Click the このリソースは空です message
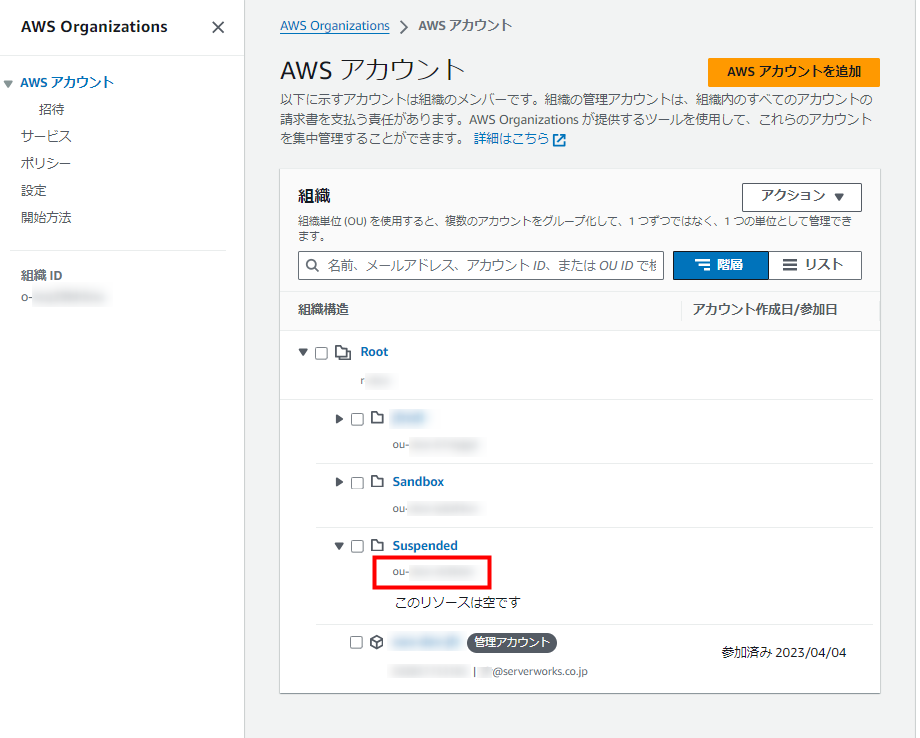 (458, 602)
